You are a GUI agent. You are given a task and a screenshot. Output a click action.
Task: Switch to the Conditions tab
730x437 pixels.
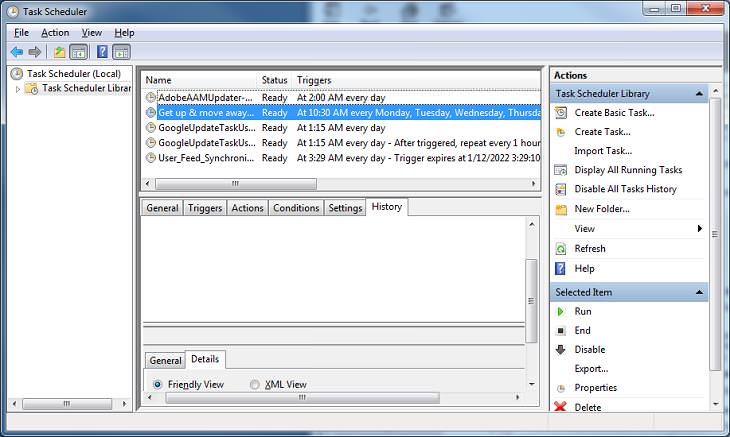pyautogui.click(x=296, y=208)
